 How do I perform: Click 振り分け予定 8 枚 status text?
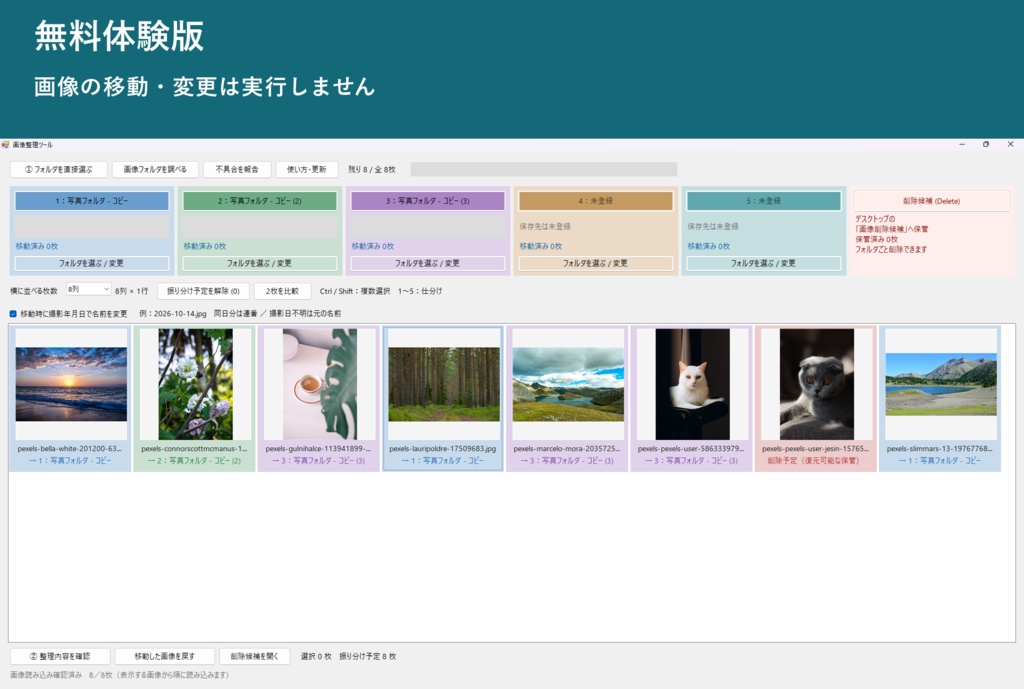pos(368,656)
